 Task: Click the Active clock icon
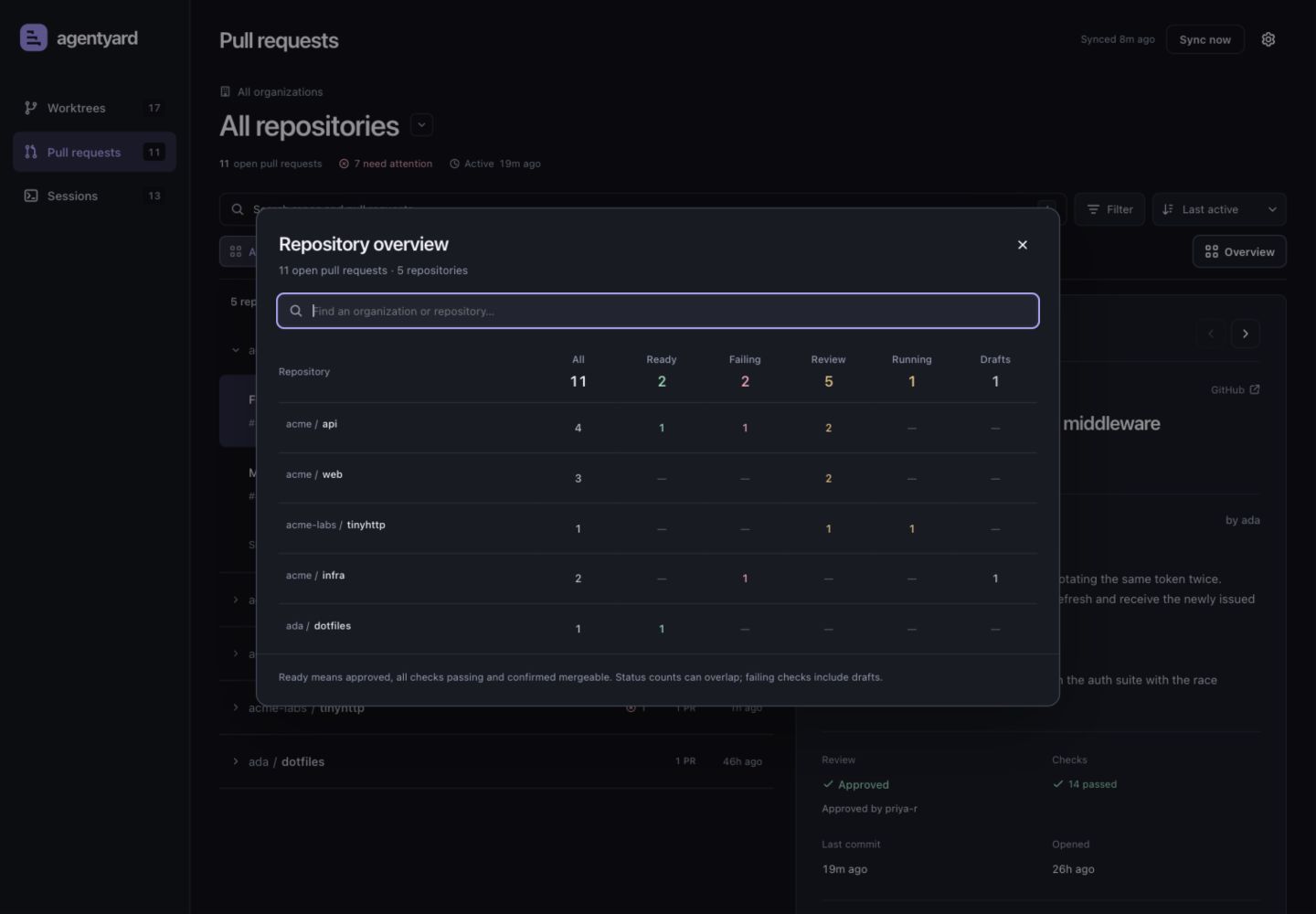(454, 164)
